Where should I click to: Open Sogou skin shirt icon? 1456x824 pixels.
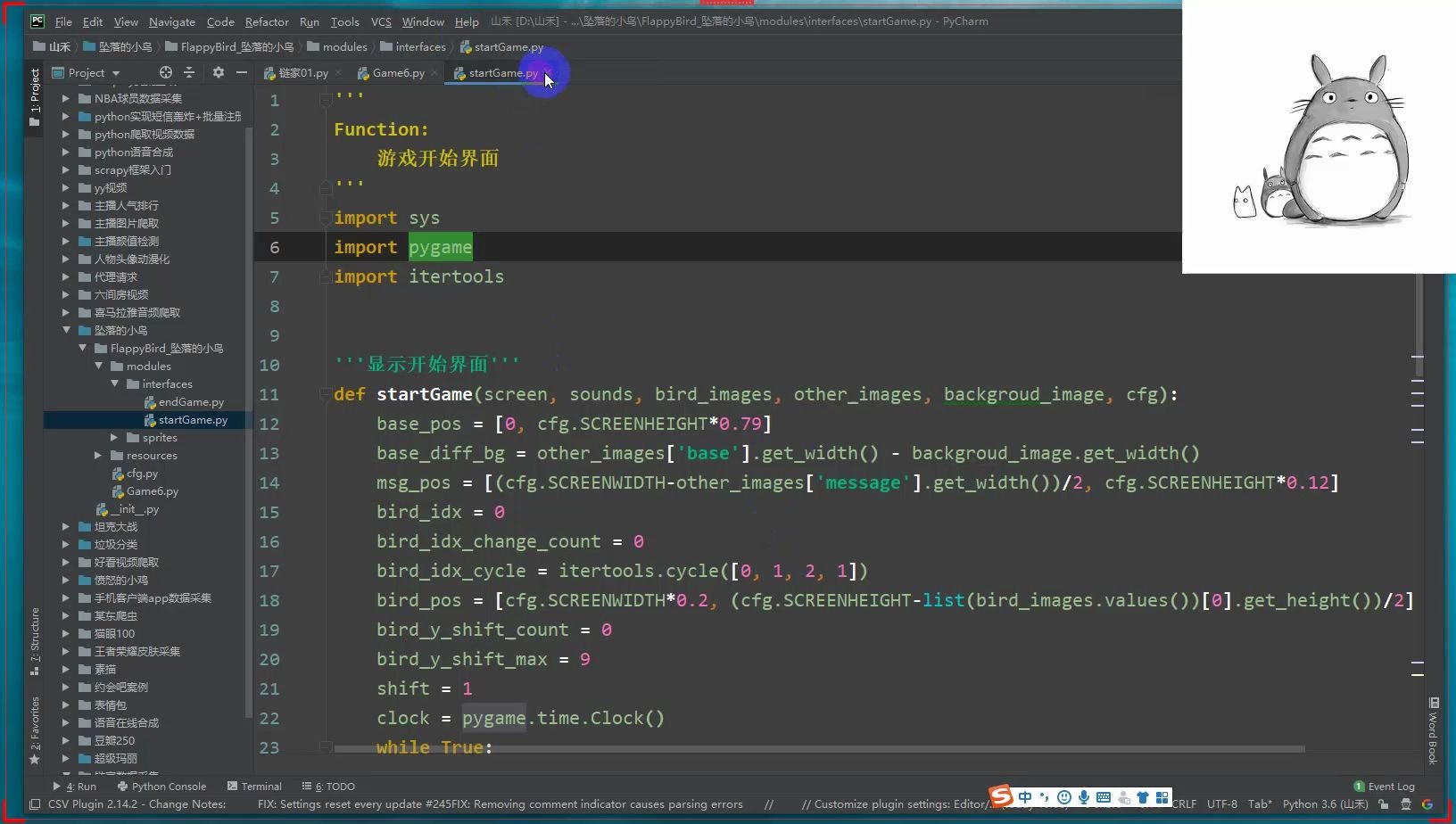click(x=1143, y=797)
